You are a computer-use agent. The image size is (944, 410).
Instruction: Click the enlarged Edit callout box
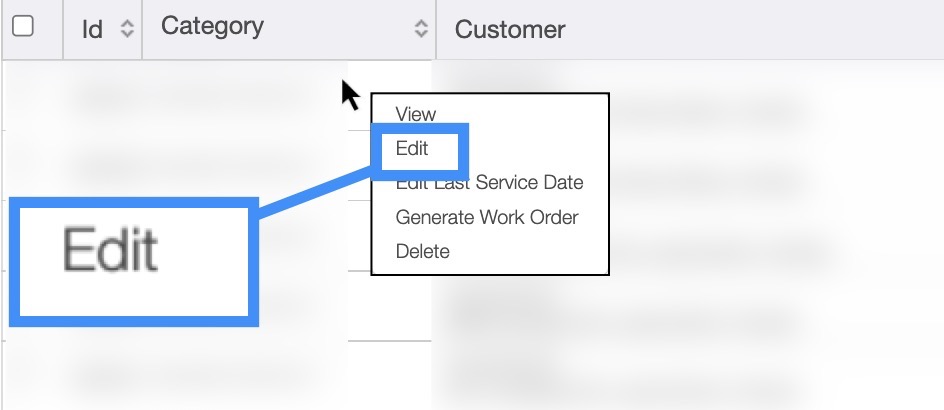point(134,262)
